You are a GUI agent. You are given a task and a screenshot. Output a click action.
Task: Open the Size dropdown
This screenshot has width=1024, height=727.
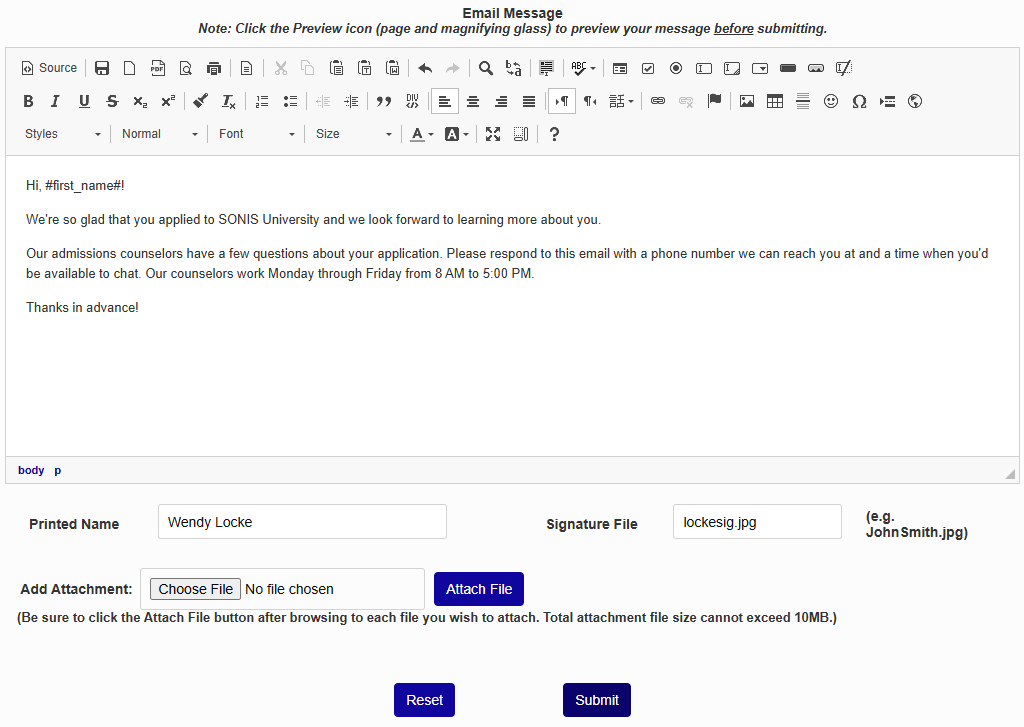353,134
